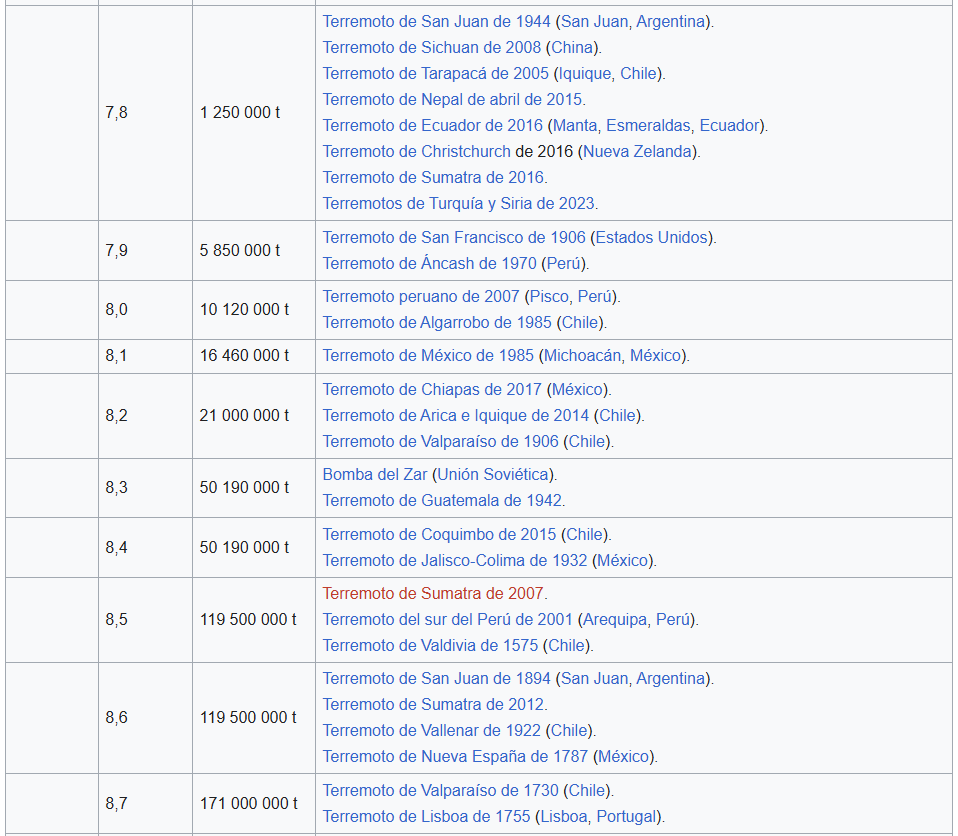Screen dimensions: 958x836
Task: Click Terremoto de San Francisco de 1906
Action: tap(453, 237)
